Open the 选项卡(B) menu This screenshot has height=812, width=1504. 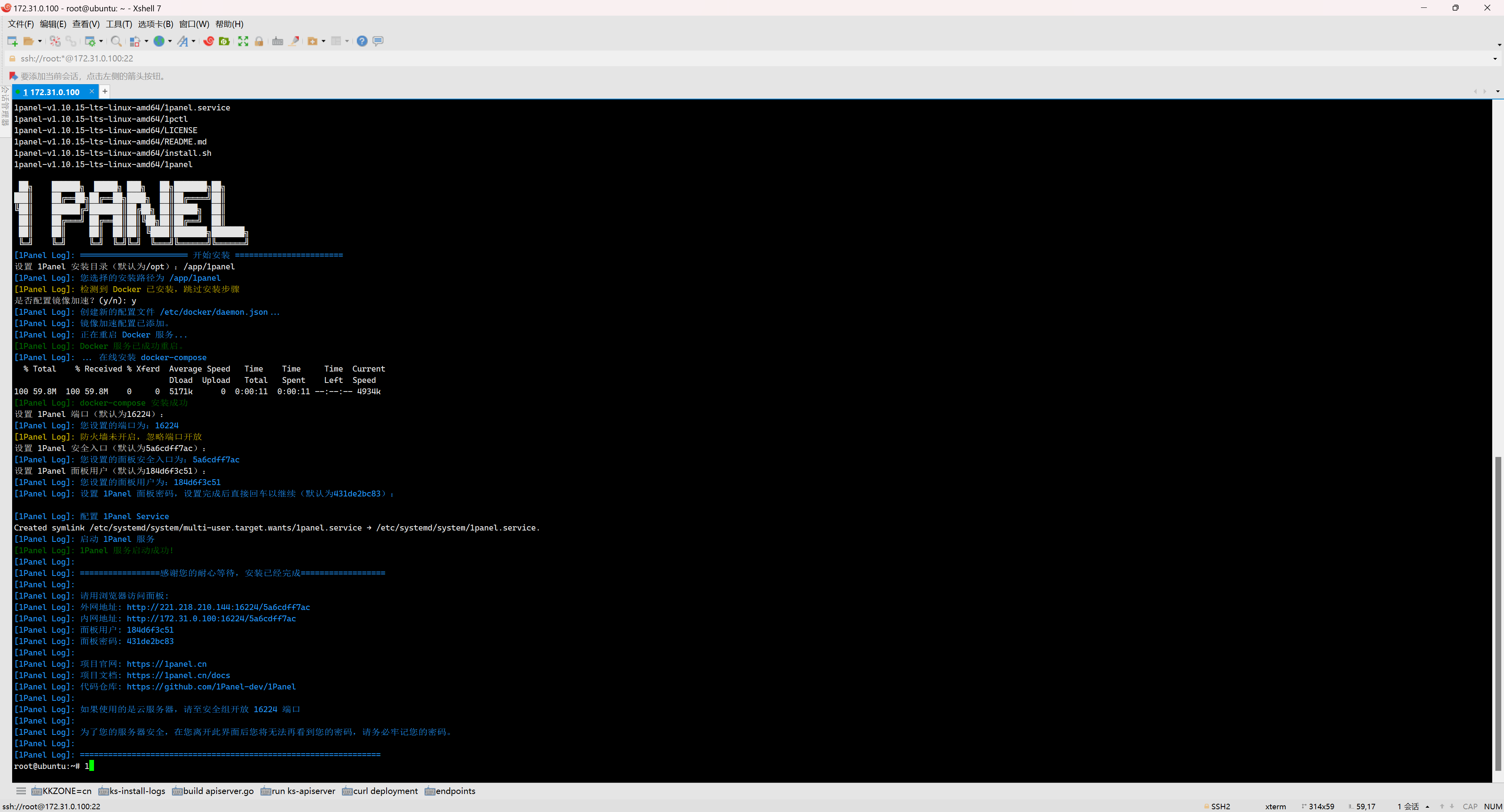(155, 24)
